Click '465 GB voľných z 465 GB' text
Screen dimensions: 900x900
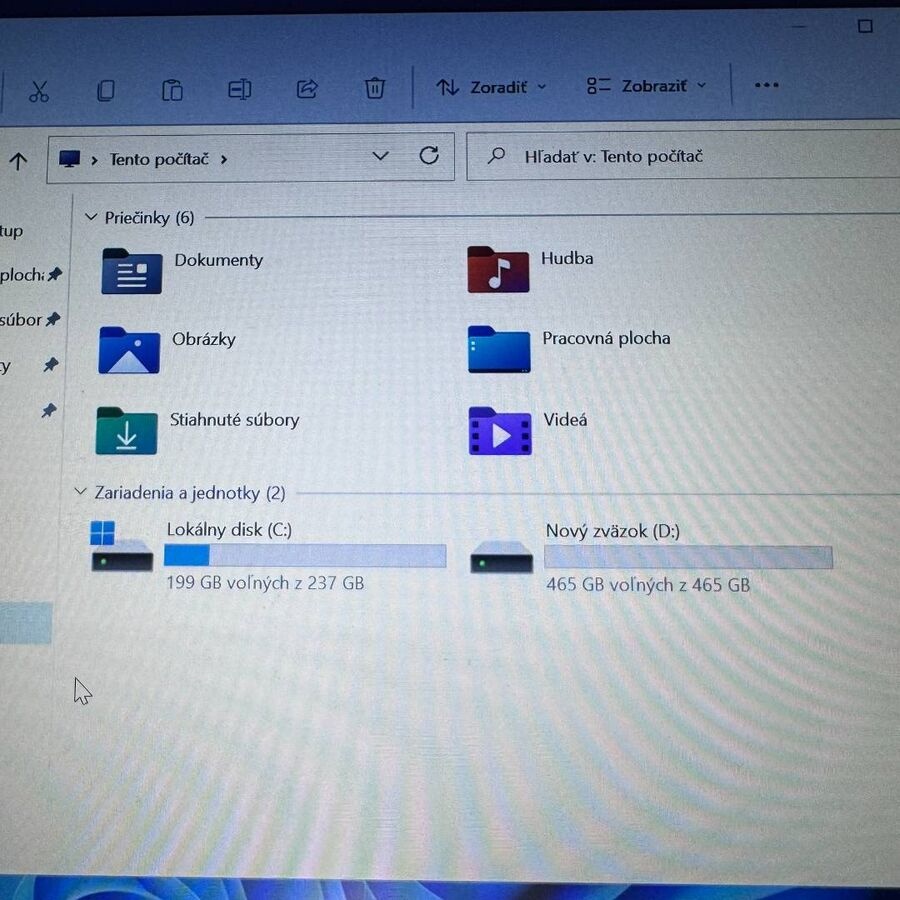tap(648, 585)
